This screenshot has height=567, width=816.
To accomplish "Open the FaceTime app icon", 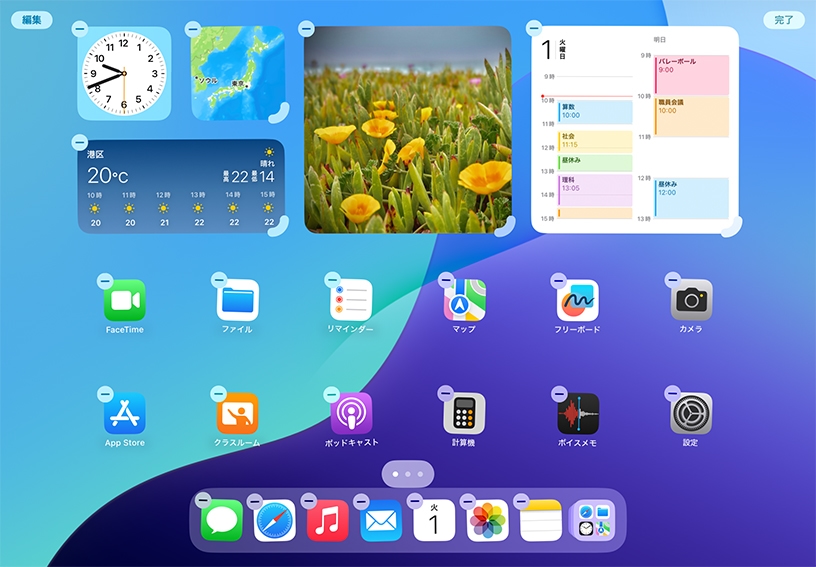I will [125, 300].
